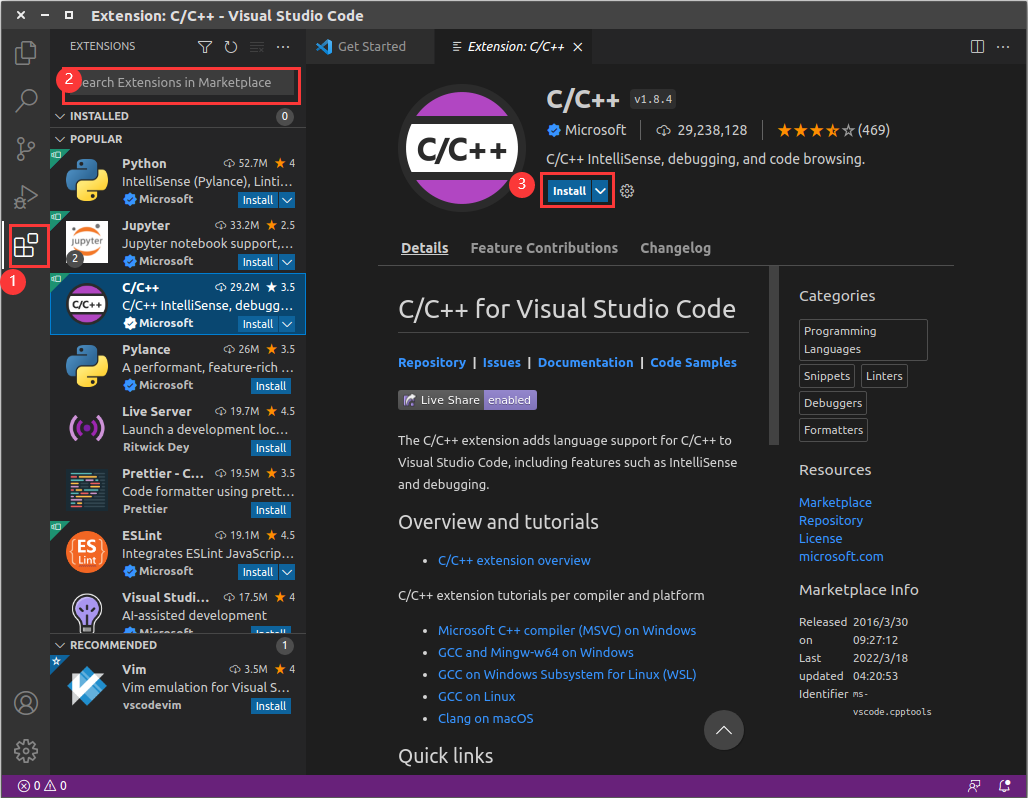Click the Microsoft publisher name
The width and height of the screenshot is (1028, 798).
pyautogui.click(x=595, y=130)
